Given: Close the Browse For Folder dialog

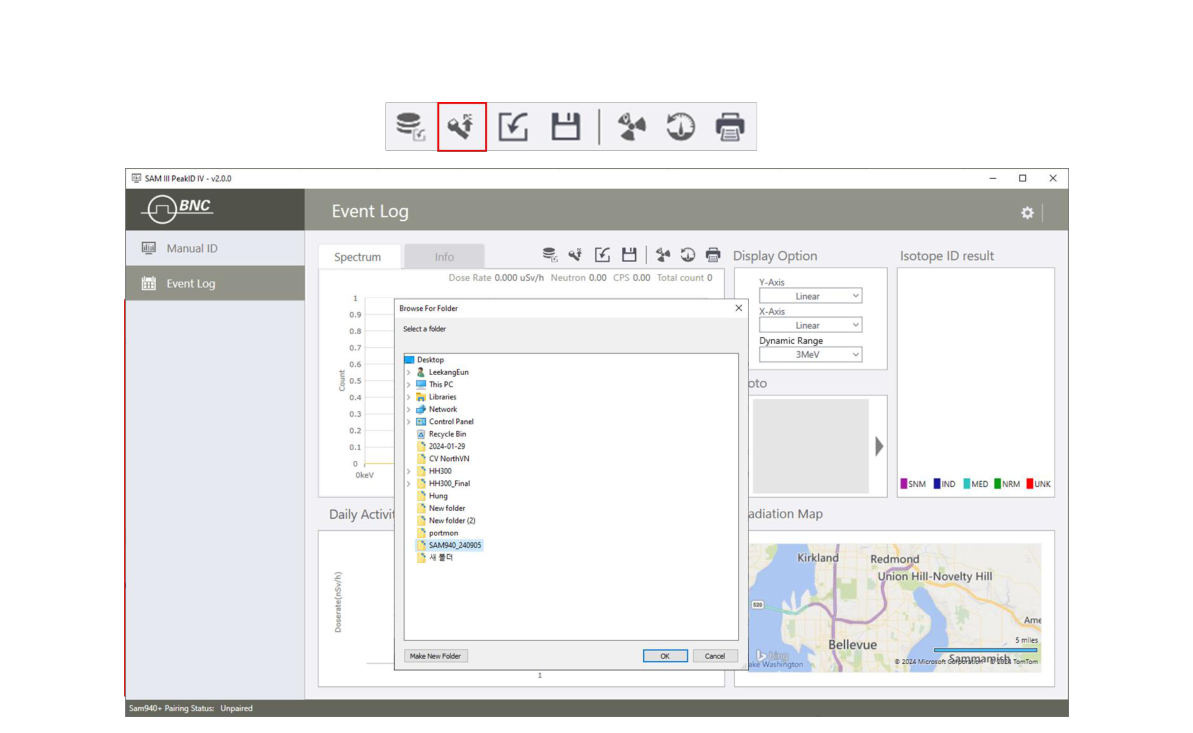Looking at the screenshot, I should [x=738, y=308].
